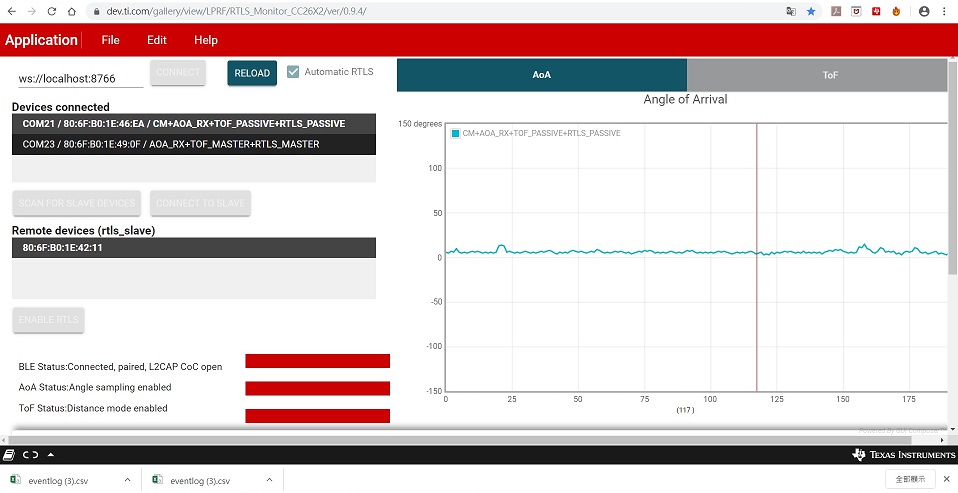Screen dimensions: 958x493
Task: Expand the bottom status bar arrow
Action: (x=51, y=455)
